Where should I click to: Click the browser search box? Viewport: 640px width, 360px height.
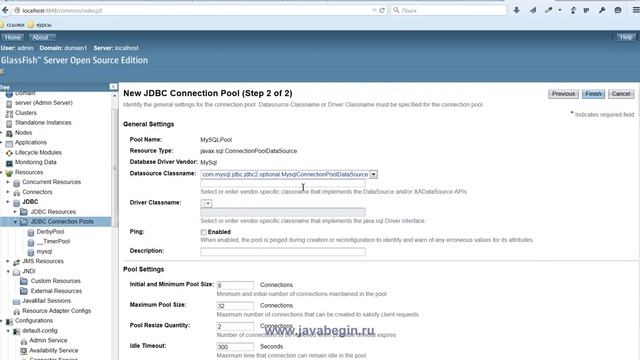(449, 10)
